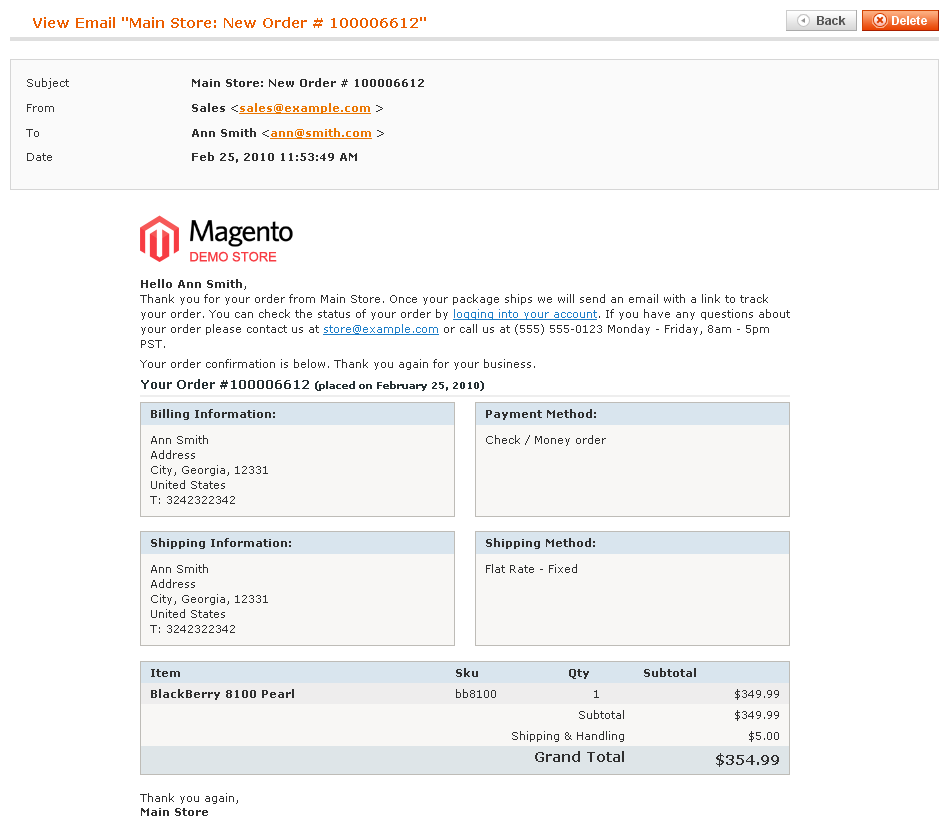
Task: Select the BlackBerry 8100 Pearl item row
Action: (x=465, y=694)
